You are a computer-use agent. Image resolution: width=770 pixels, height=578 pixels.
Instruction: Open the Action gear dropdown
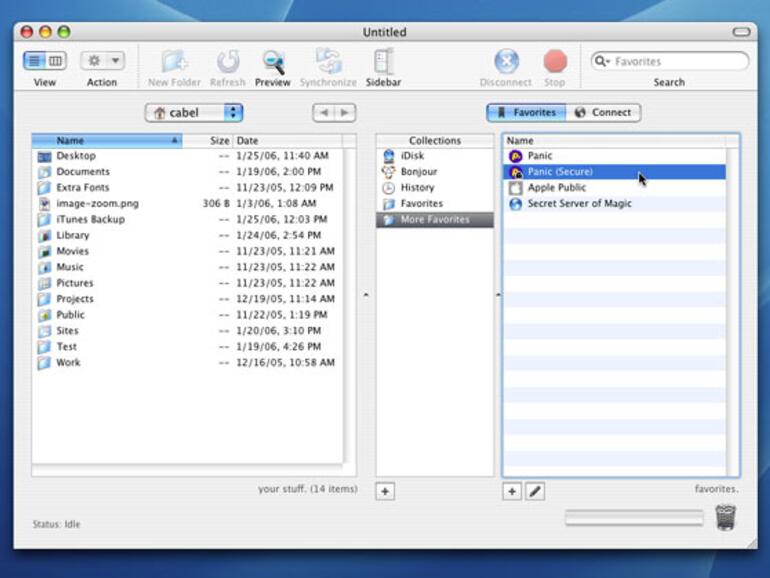point(102,61)
